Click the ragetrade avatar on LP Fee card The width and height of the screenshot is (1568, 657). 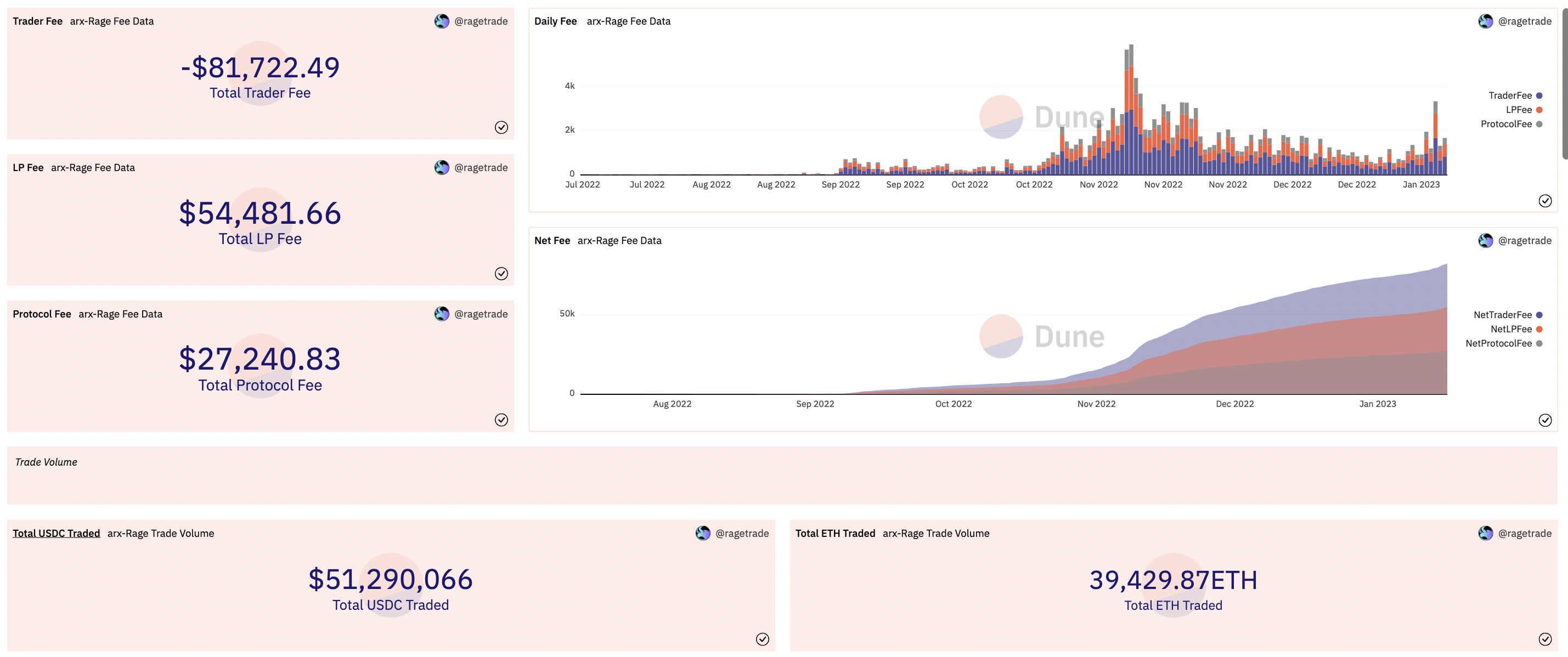(x=442, y=167)
